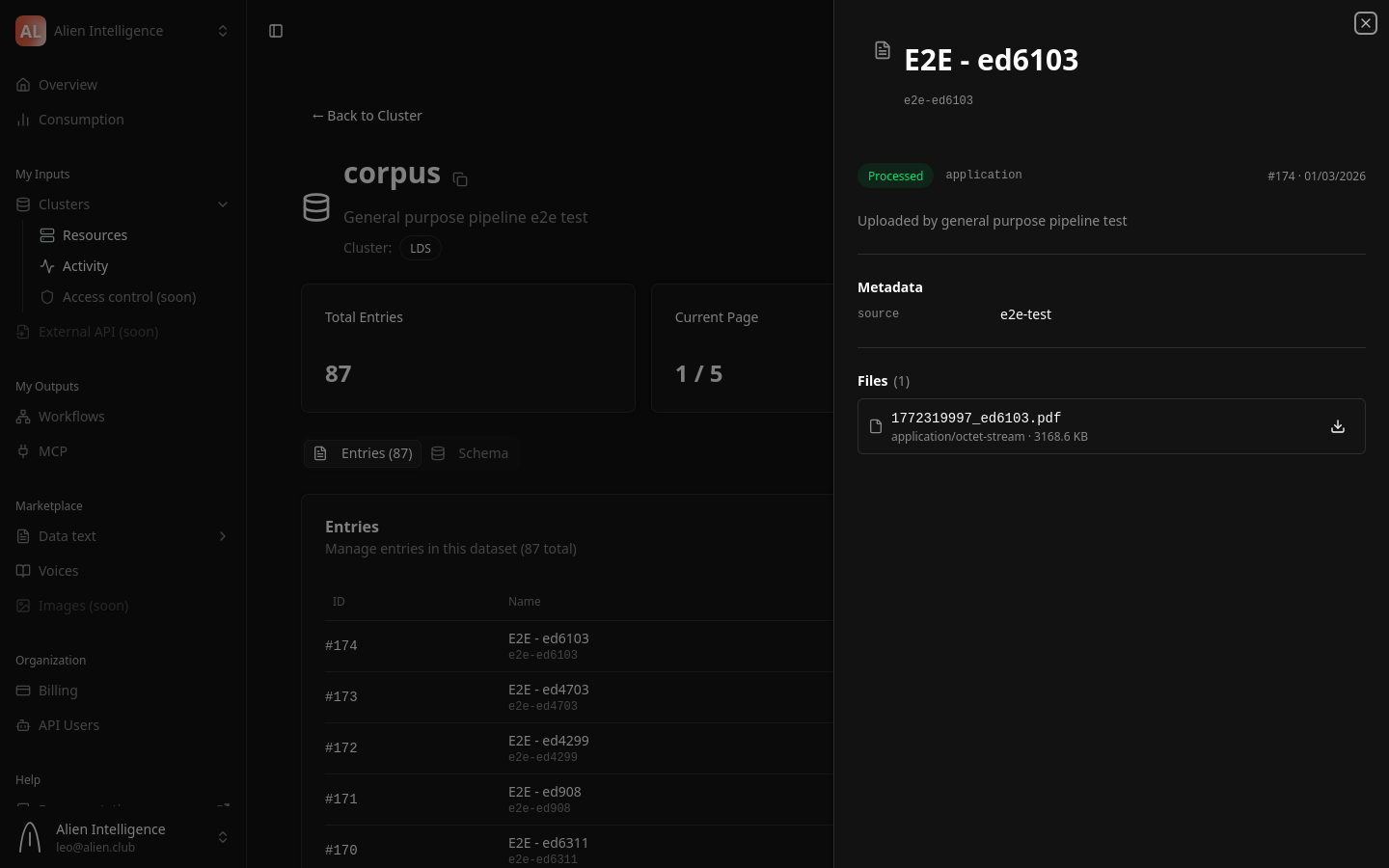Image resolution: width=1389 pixels, height=868 pixels.
Task: Copy the corpus dataset name
Action: [460, 179]
